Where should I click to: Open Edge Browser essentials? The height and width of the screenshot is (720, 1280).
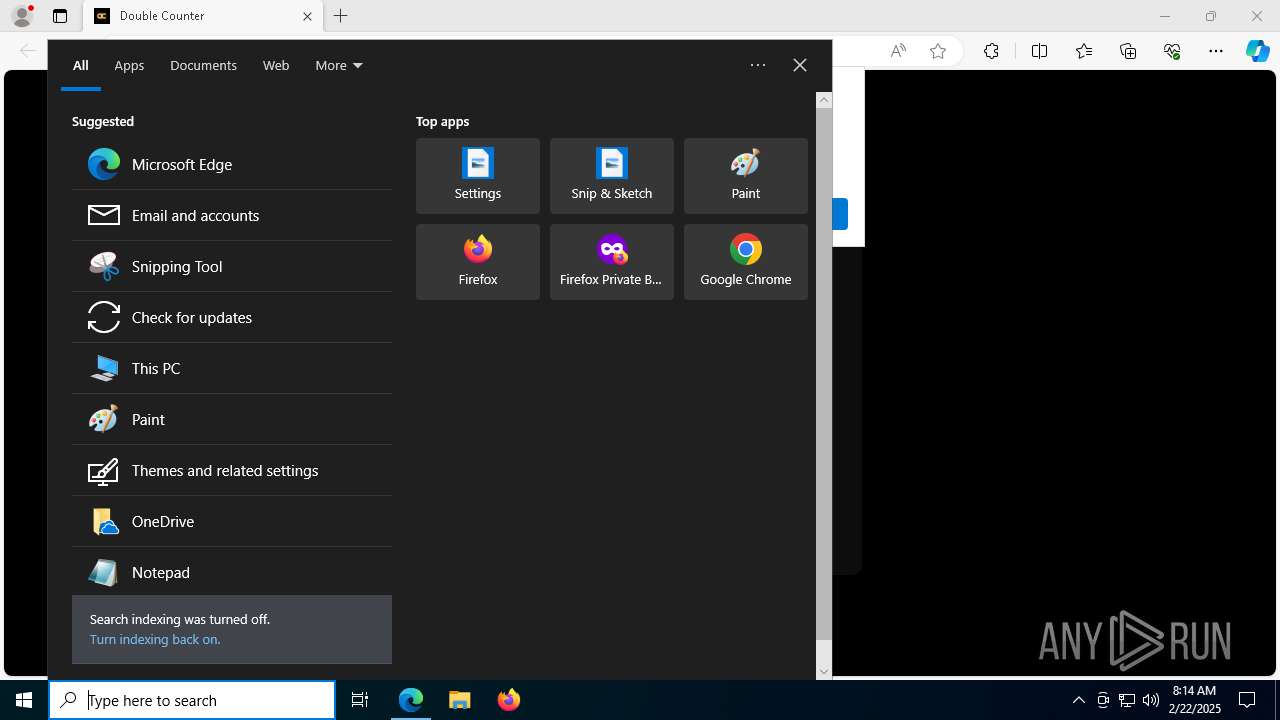point(1172,51)
